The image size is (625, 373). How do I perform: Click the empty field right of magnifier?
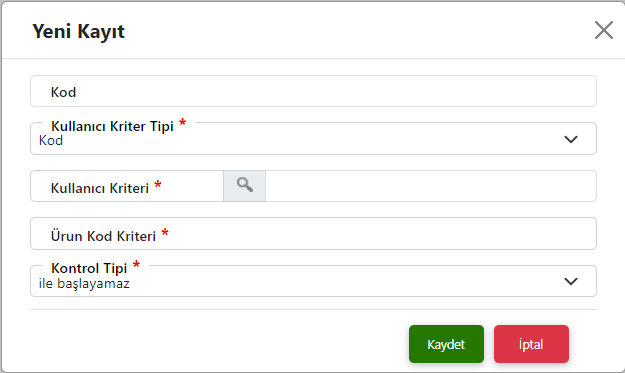[431, 186]
